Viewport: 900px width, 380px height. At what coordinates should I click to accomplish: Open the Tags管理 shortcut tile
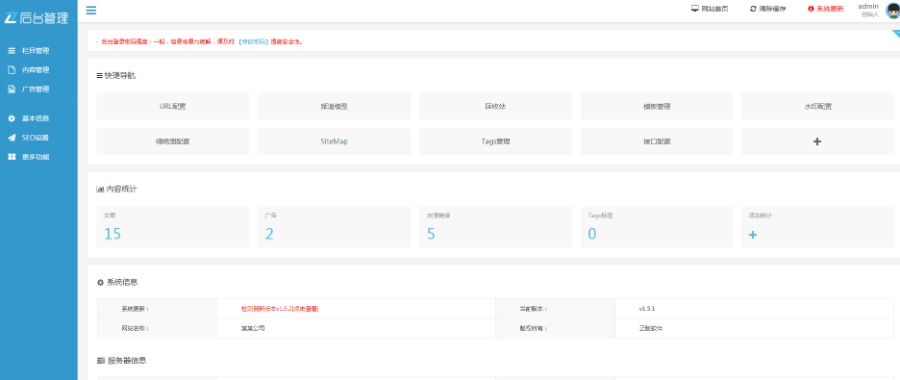495,142
